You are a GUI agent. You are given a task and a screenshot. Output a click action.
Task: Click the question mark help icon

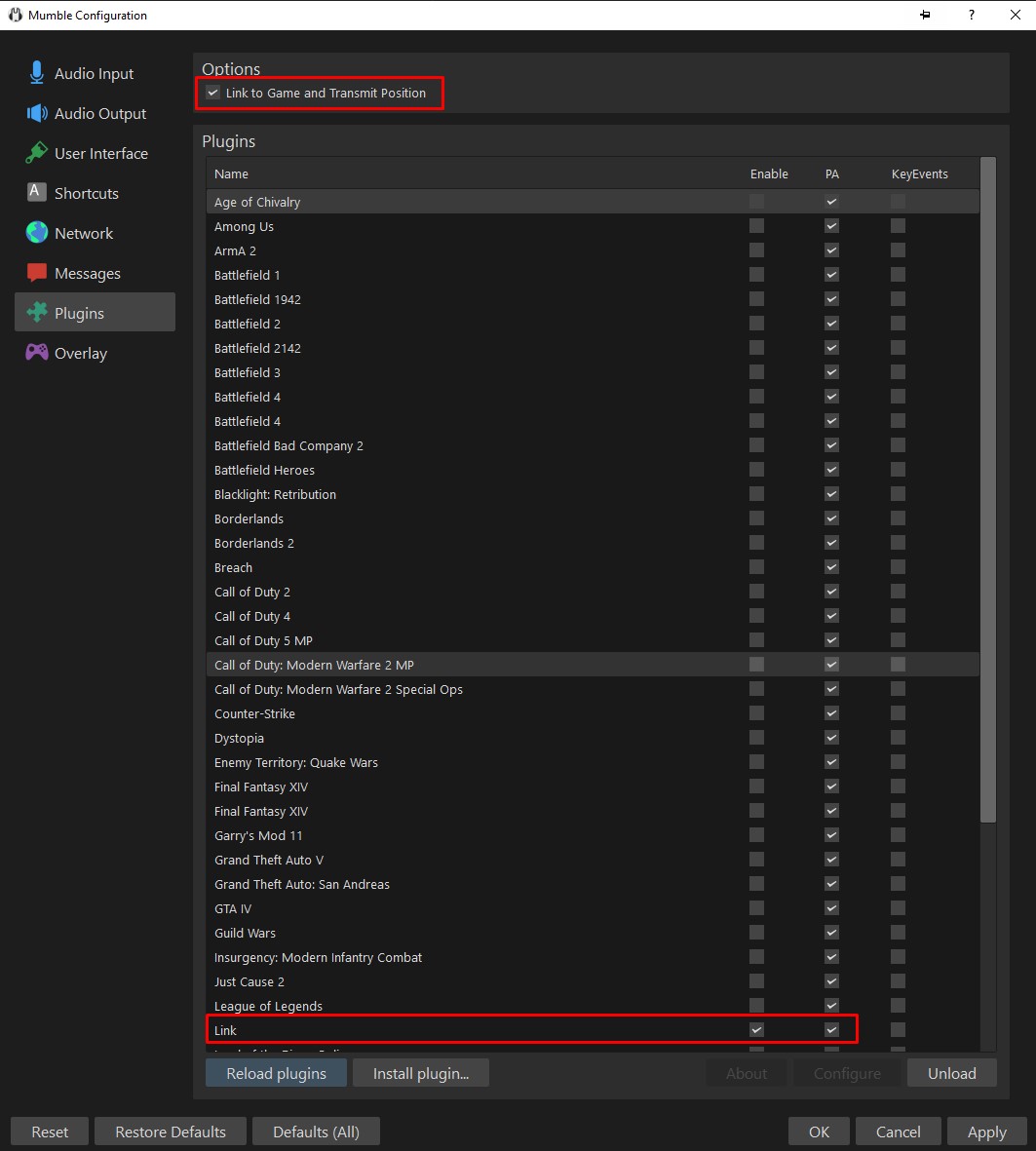(972, 15)
